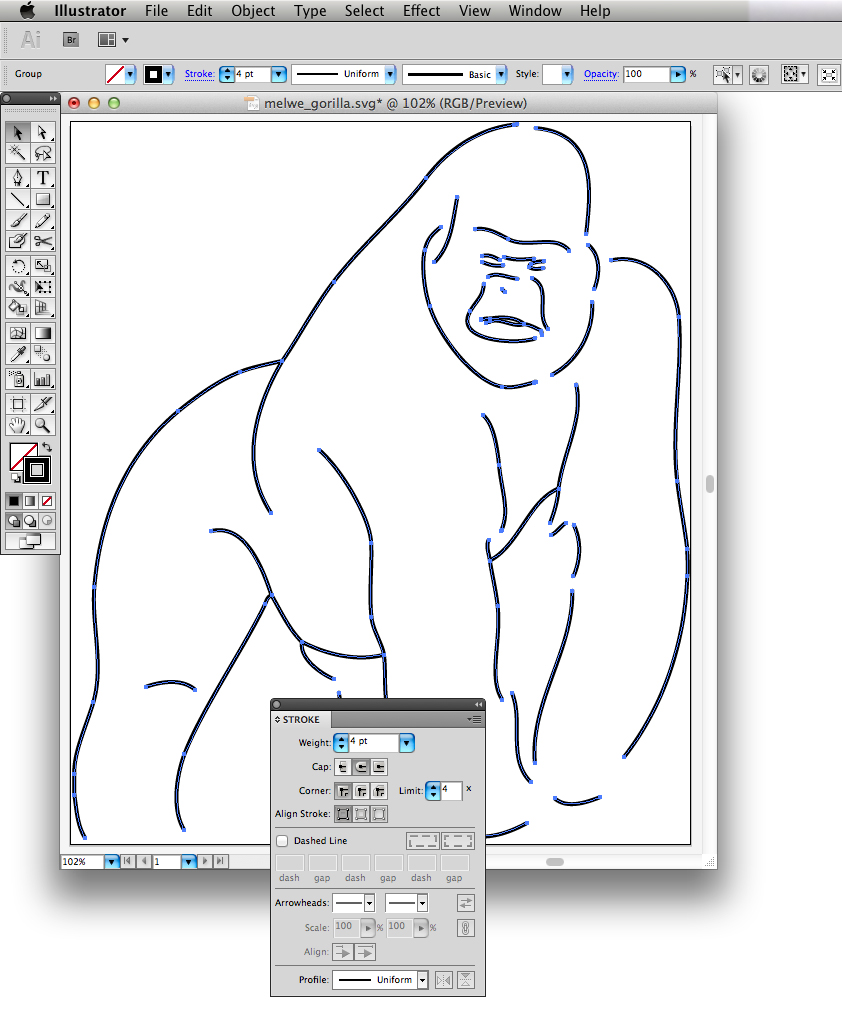
Task: Open the Profile dropdown in Stroke panel
Action: 421,980
